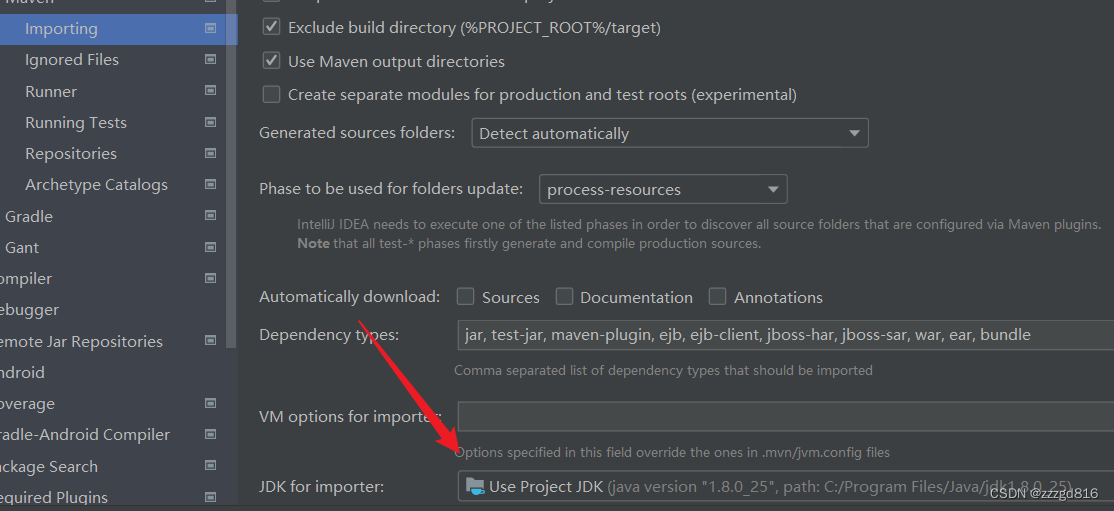Click project-level icon beside Repositories
Screen dimensions: 1114x511
(210, 154)
